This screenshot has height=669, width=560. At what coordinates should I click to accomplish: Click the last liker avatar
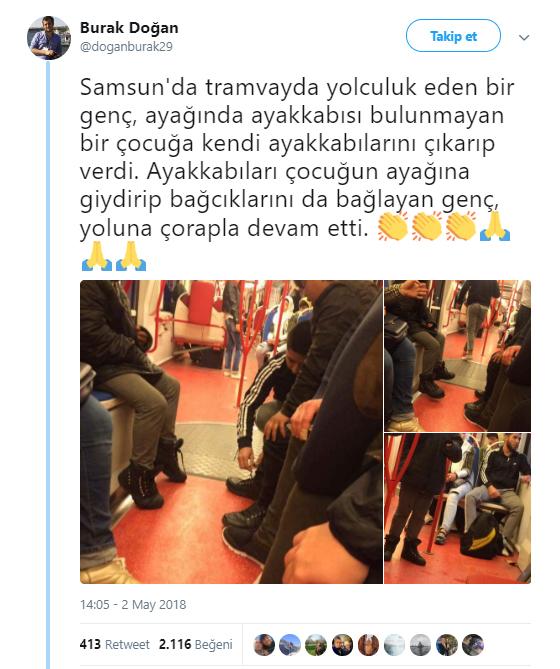click(x=473, y=645)
